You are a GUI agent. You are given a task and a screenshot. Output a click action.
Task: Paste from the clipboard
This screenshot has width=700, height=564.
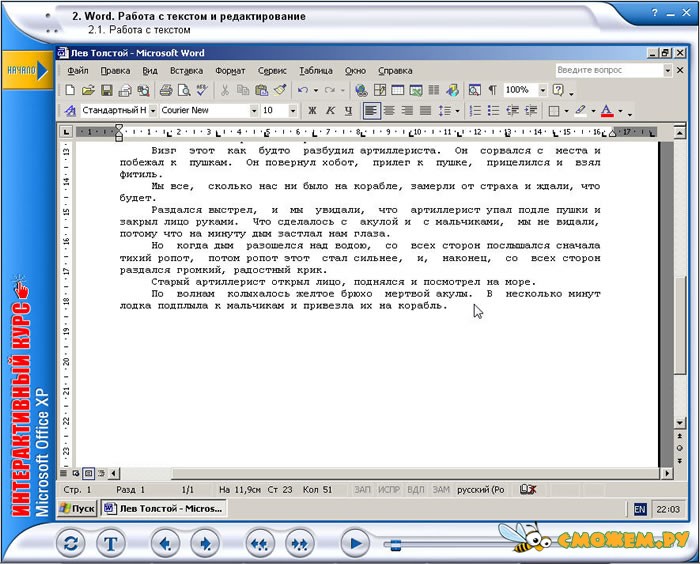click(261, 90)
